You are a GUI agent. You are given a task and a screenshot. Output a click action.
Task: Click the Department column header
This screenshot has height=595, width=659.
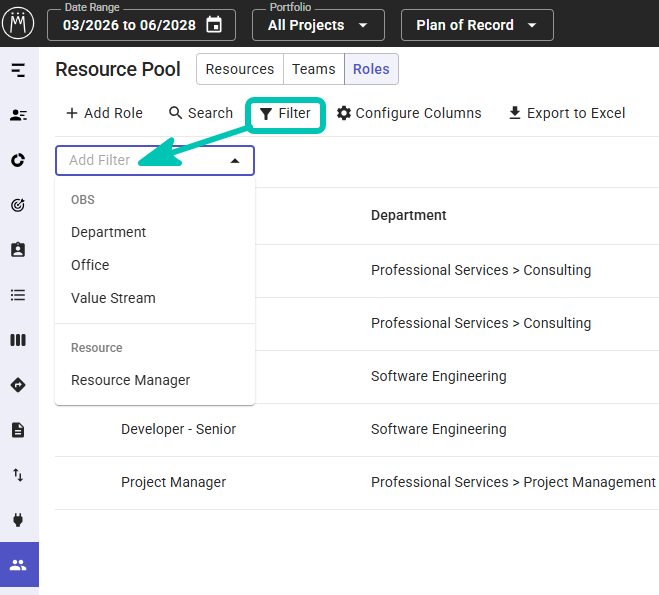409,215
